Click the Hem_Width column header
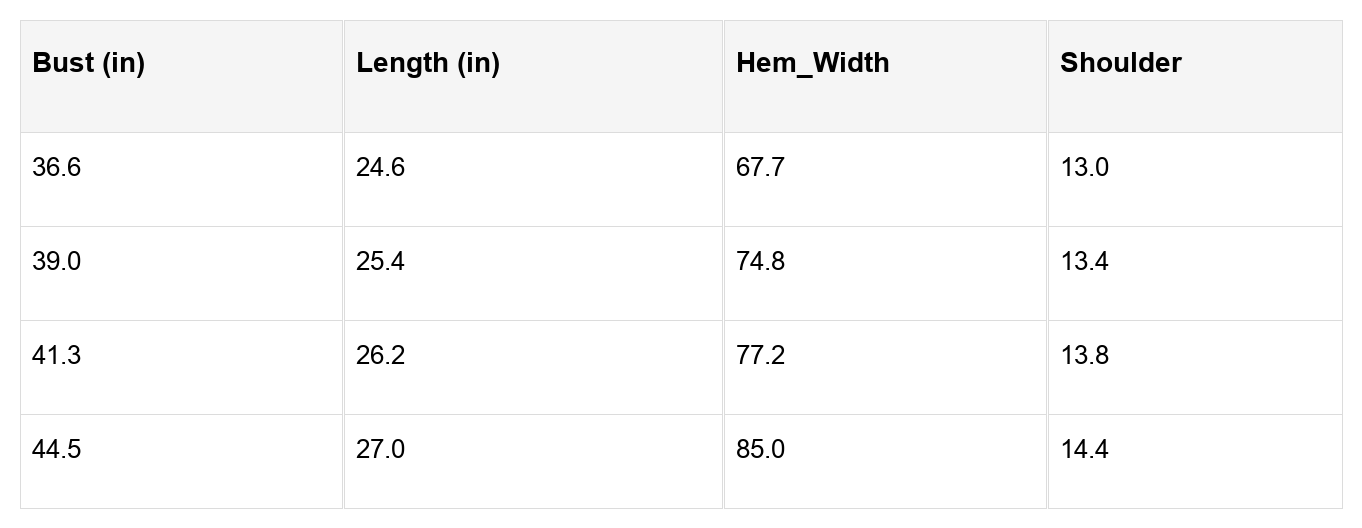Image resolution: width=1362 pixels, height=528 pixels. pos(886,76)
